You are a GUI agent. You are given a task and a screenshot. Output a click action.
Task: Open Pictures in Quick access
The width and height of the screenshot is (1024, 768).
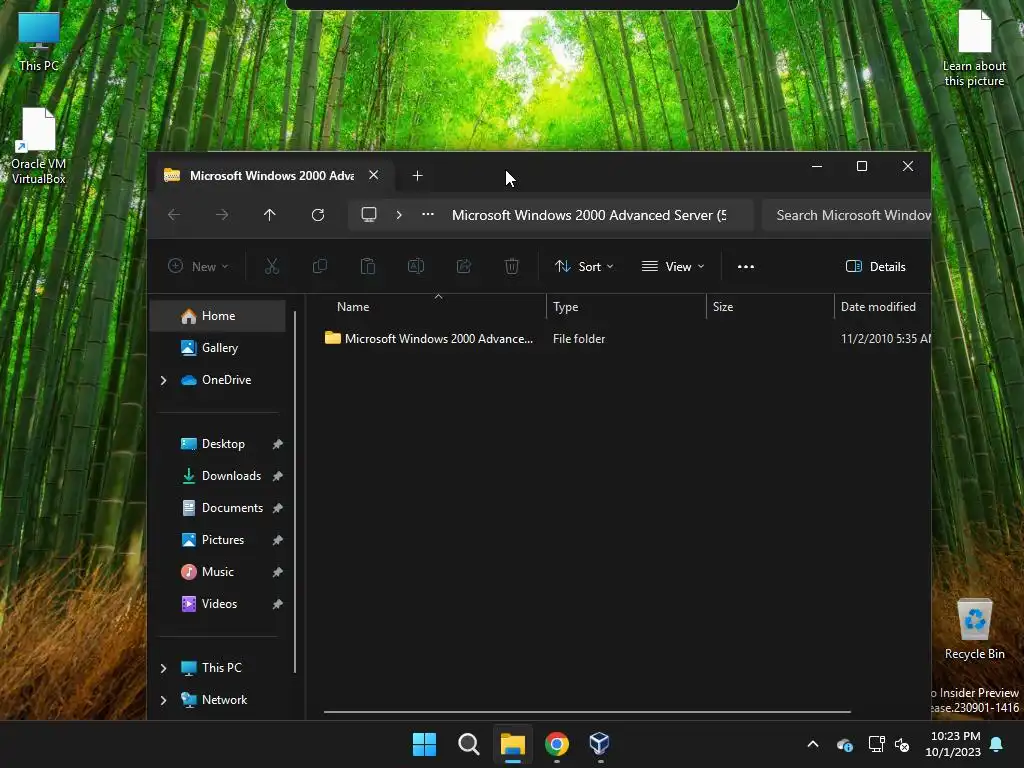pos(222,540)
